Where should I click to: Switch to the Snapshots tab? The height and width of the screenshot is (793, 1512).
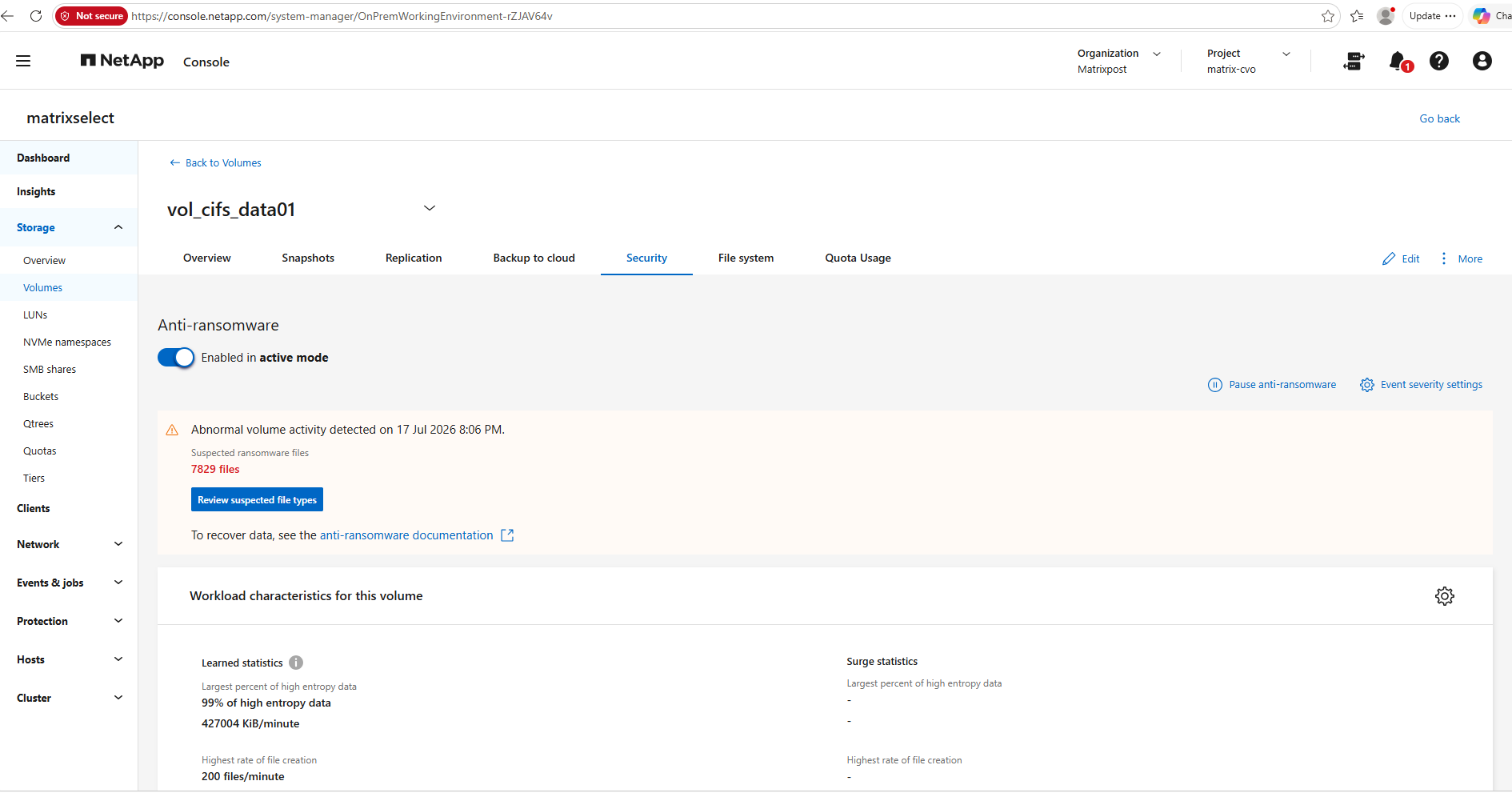pos(308,258)
